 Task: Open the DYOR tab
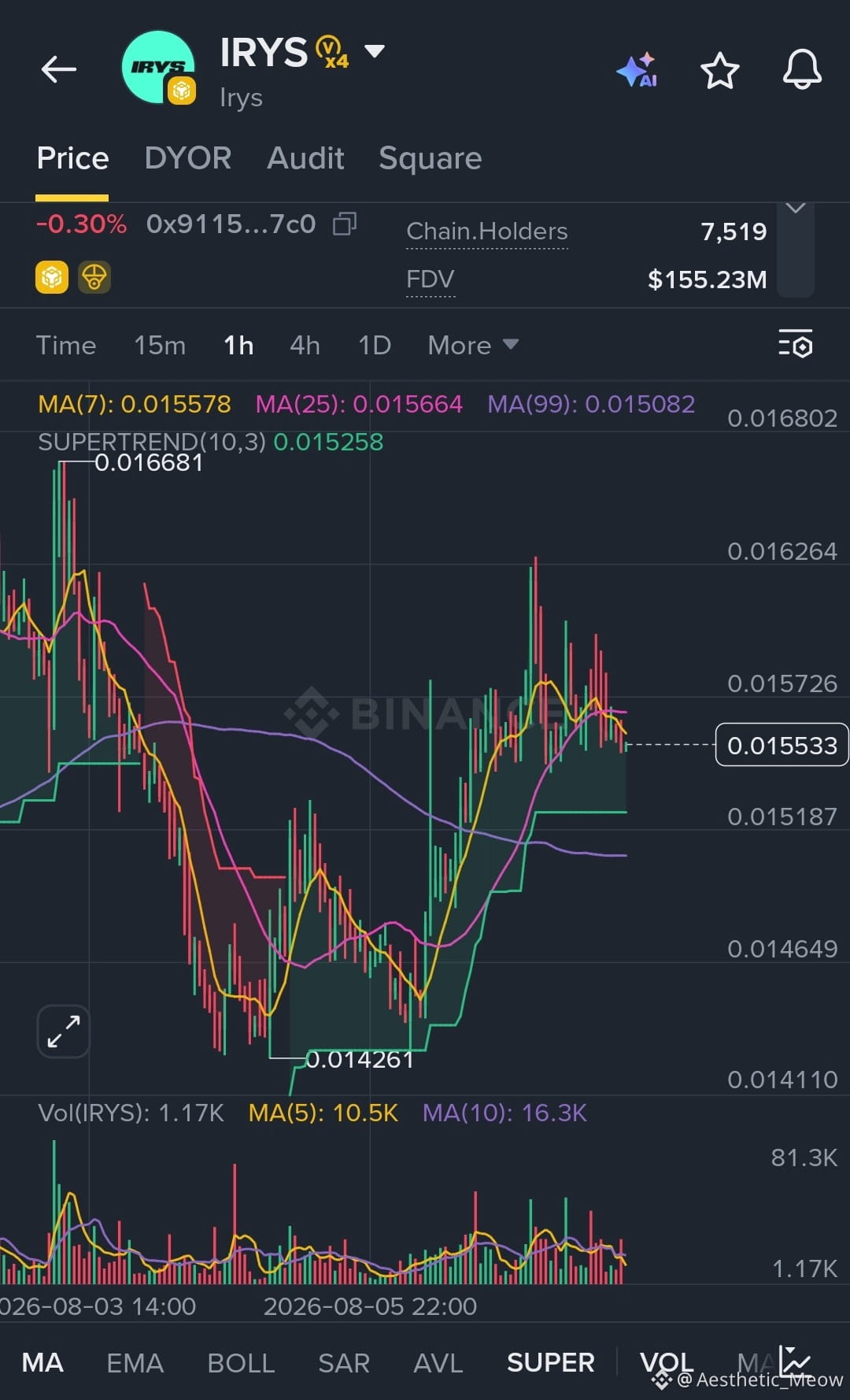188,158
